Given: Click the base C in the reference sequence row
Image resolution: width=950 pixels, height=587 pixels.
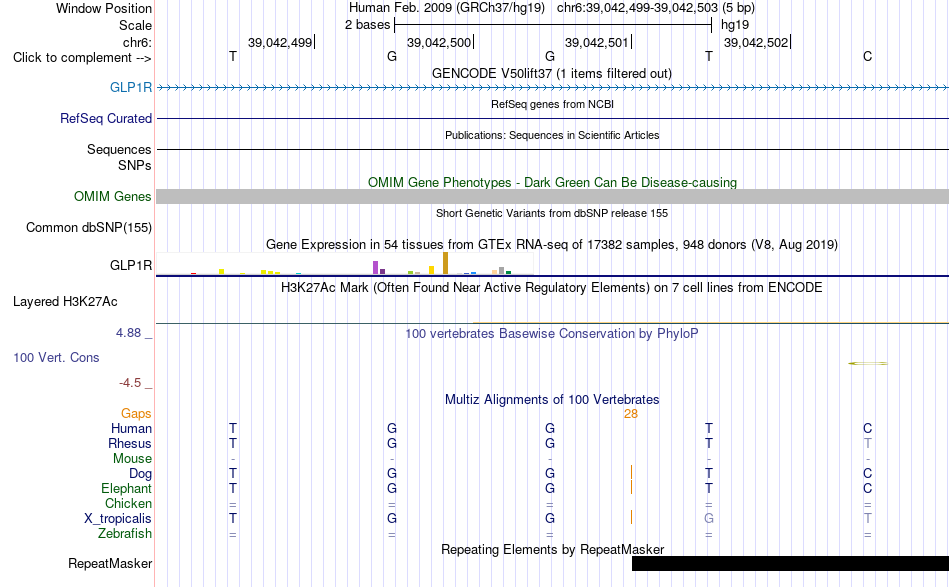Looking at the screenshot, I should (x=868, y=56).
